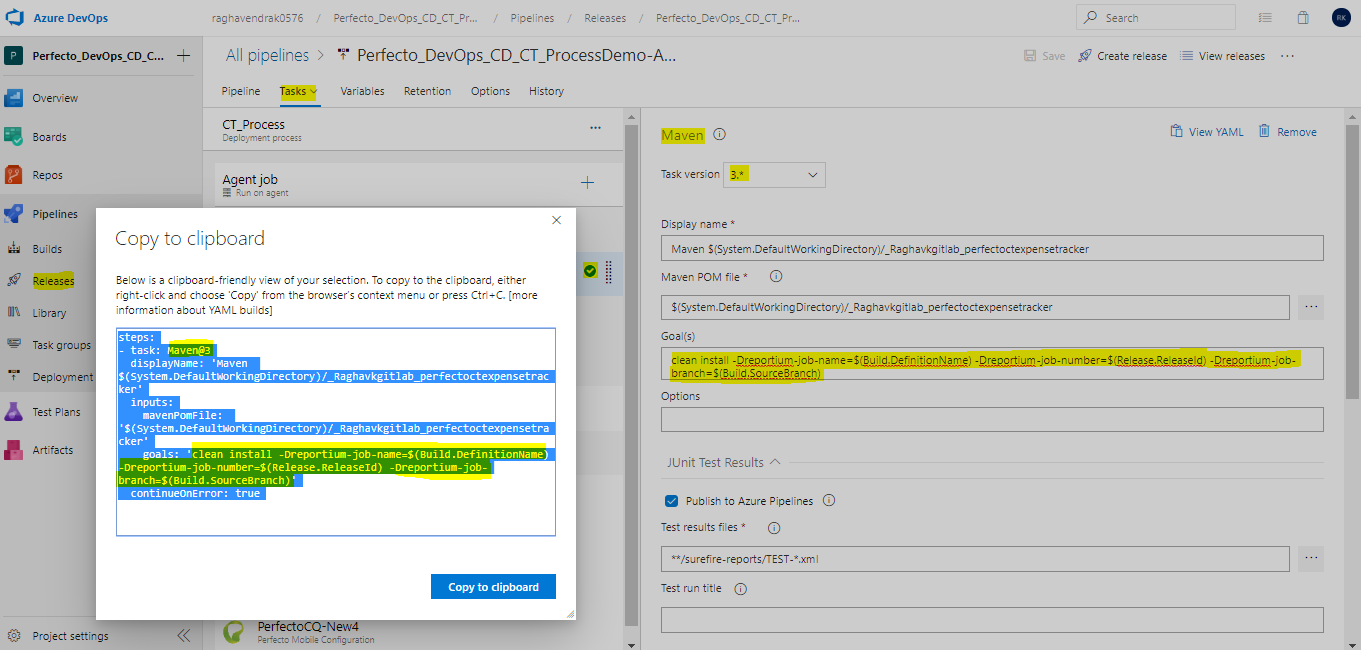Show info for Test results files
Screen dimensions: 1361x650
click(x=773, y=527)
